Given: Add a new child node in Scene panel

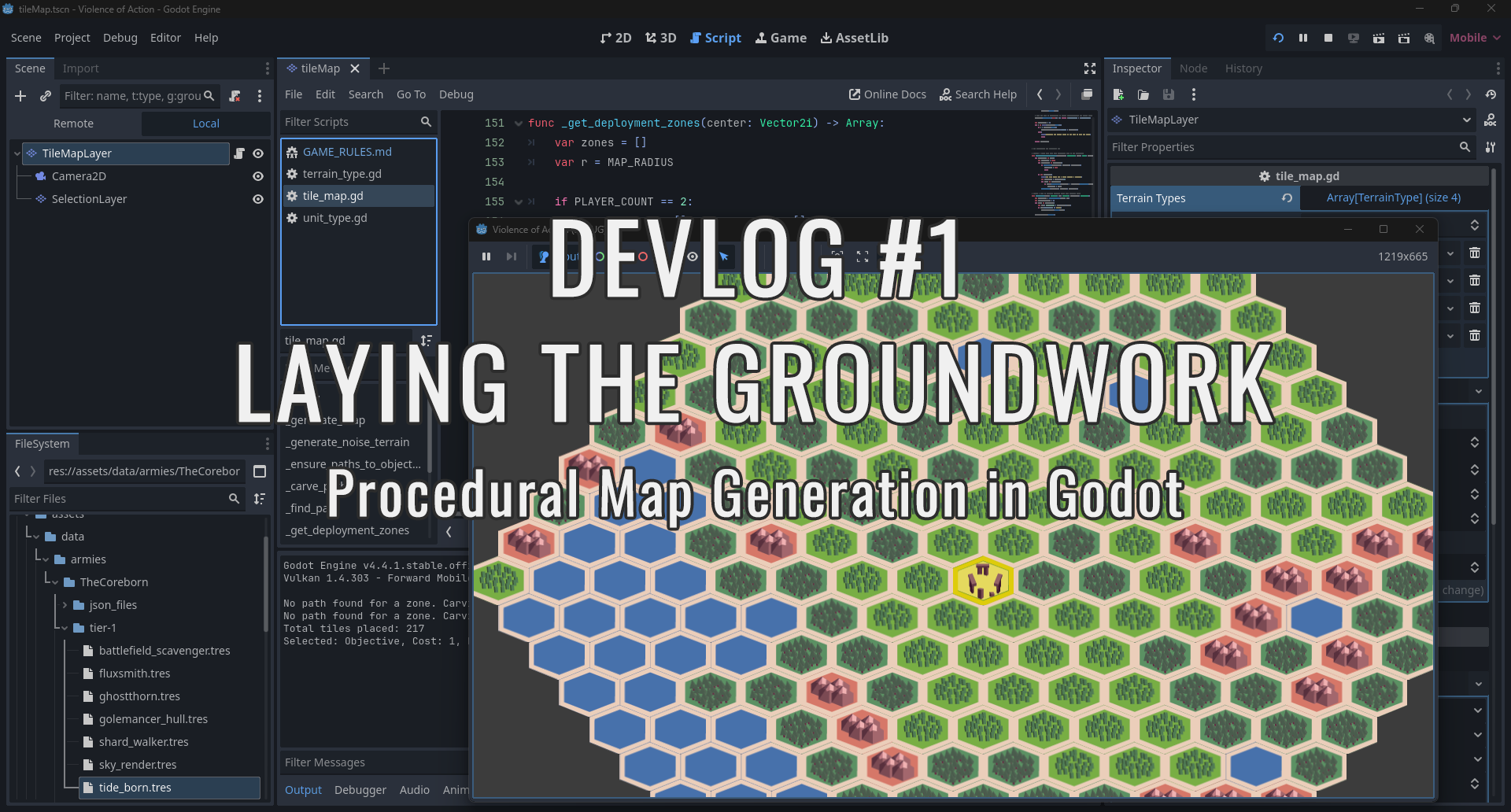Looking at the screenshot, I should [x=20, y=96].
